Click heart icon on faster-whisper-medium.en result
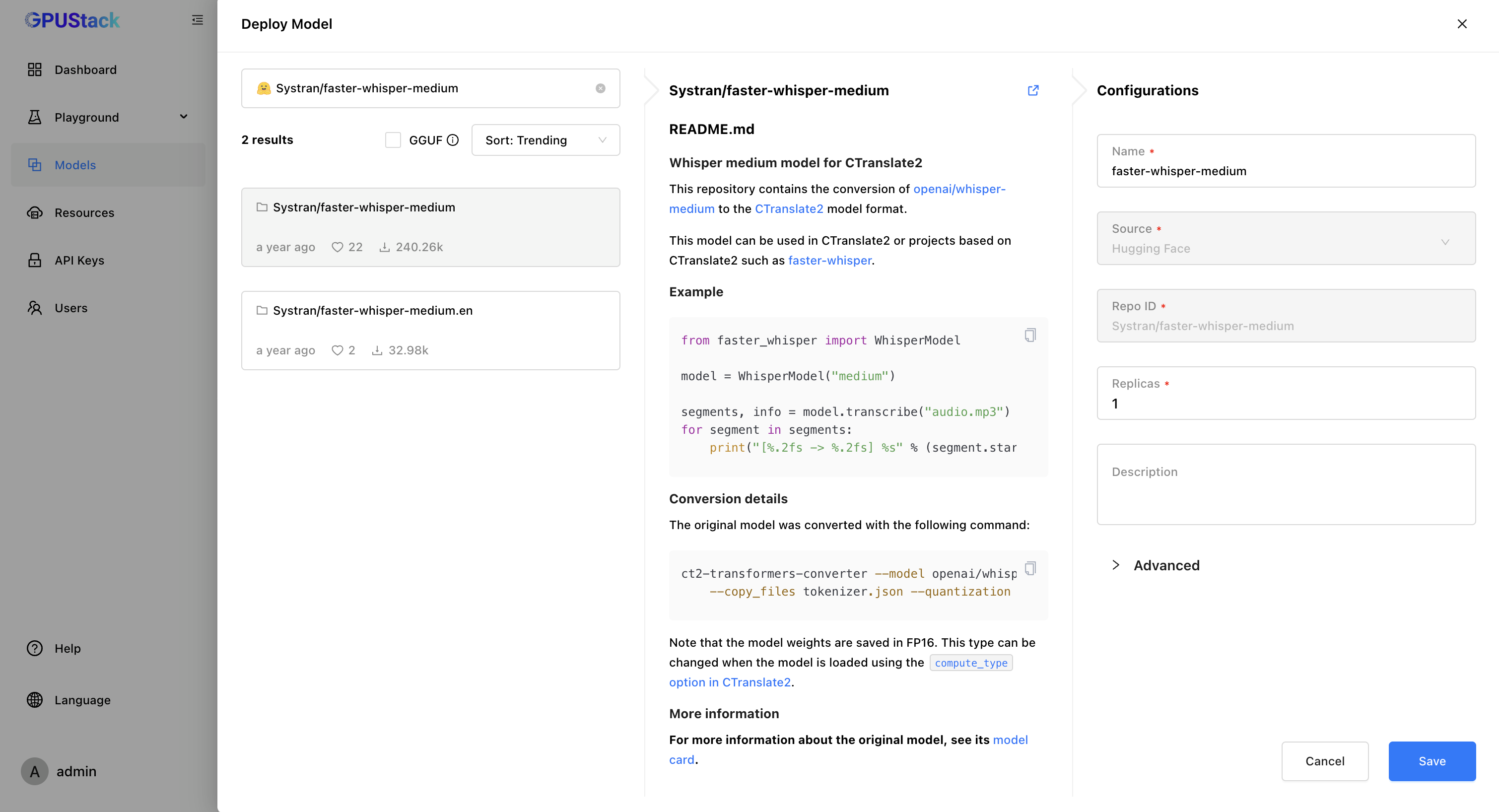The image size is (1499, 812). click(x=337, y=350)
